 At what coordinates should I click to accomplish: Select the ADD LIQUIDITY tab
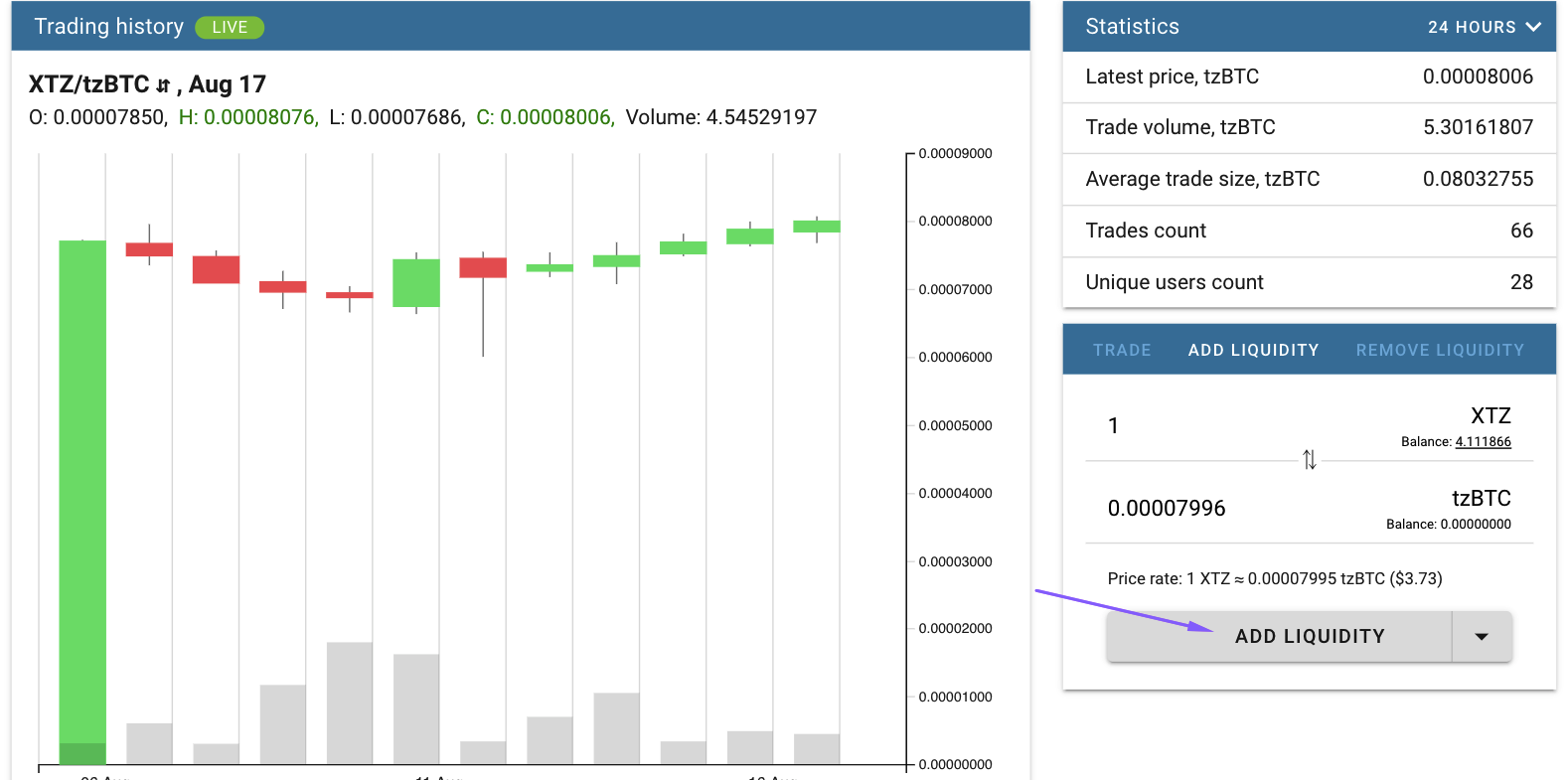click(x=1253, y=350)
